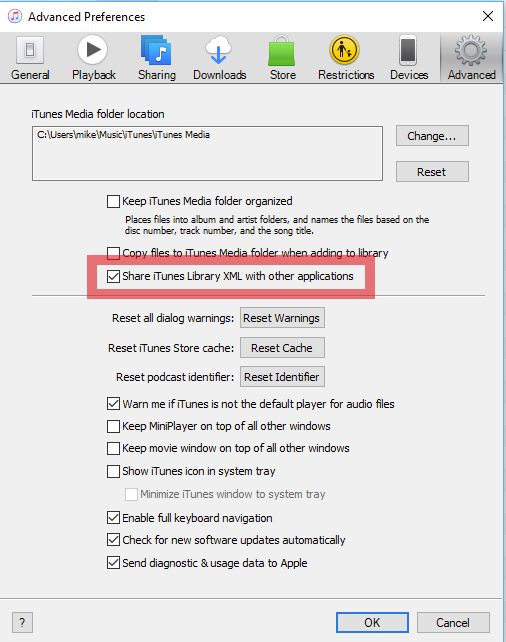Click the Reset media folder button
Image resolution: width=506 pixels, height=642 pixels.
(432, 172)
